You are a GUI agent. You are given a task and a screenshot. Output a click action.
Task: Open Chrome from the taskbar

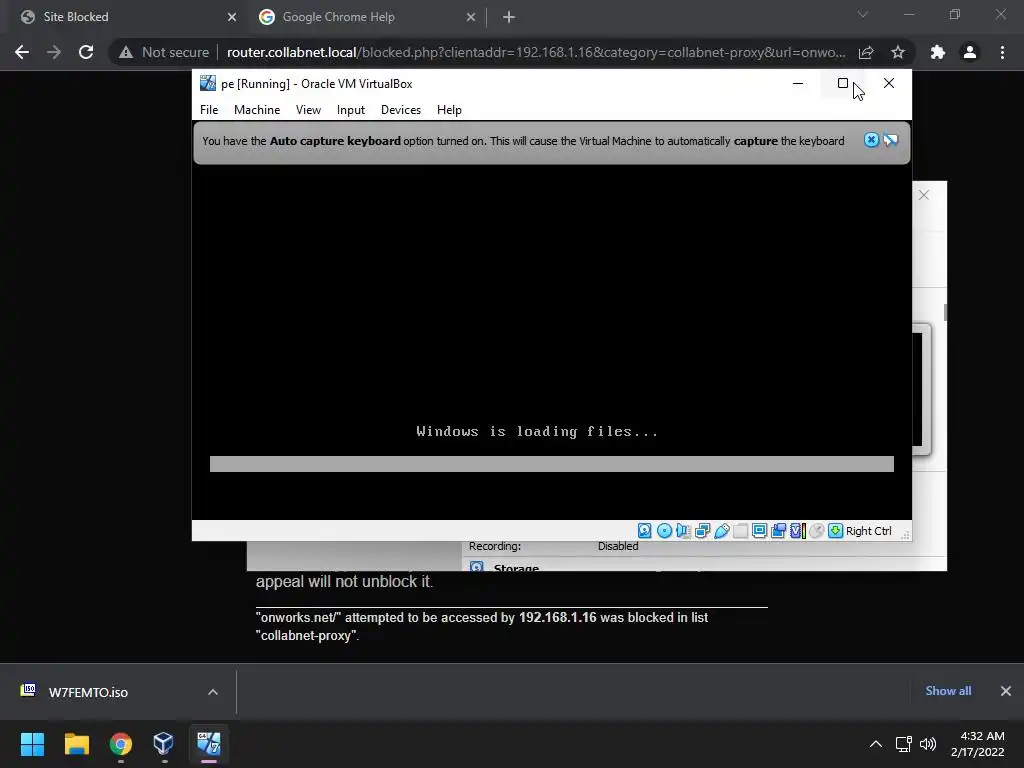click(x=121, y=744)
